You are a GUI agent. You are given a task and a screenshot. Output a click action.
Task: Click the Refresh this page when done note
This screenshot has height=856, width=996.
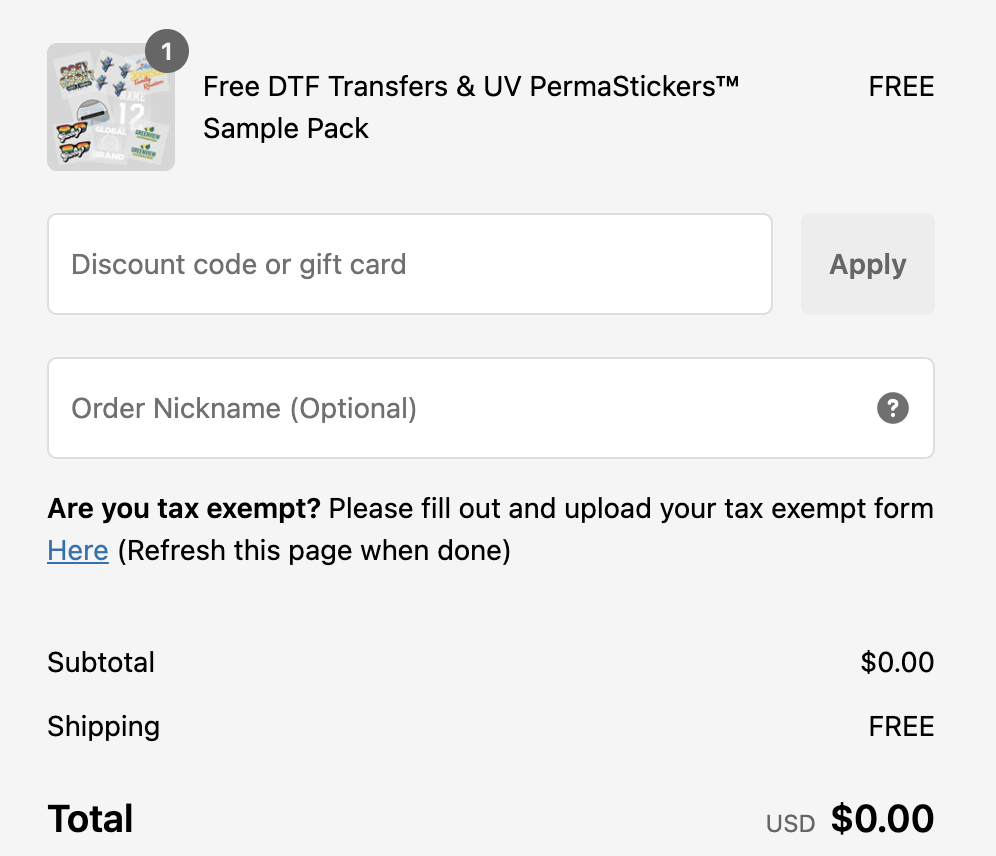[314, 551]
